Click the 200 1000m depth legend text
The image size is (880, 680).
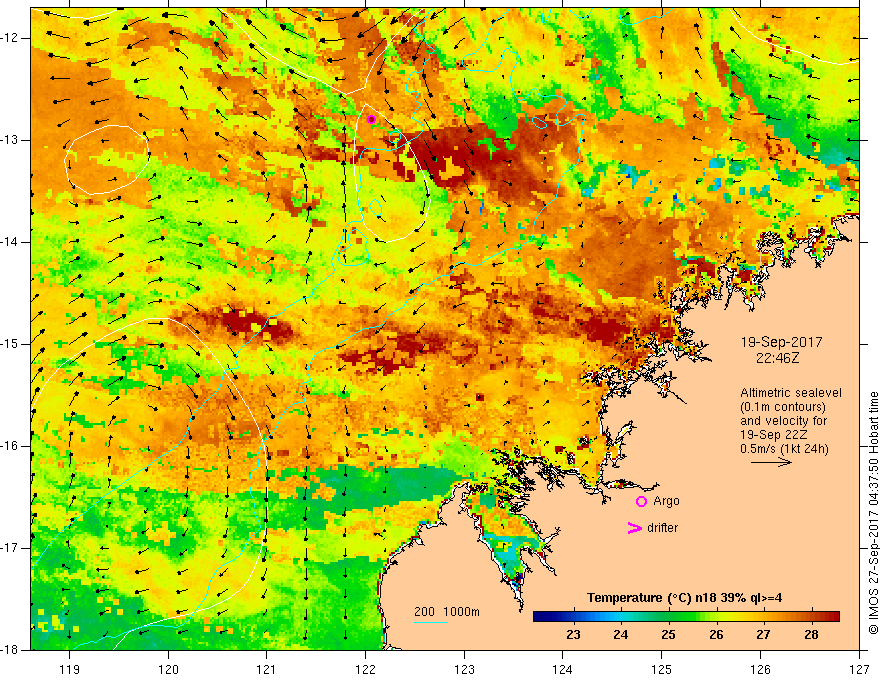pyautogui.click(x=447, y=612)
